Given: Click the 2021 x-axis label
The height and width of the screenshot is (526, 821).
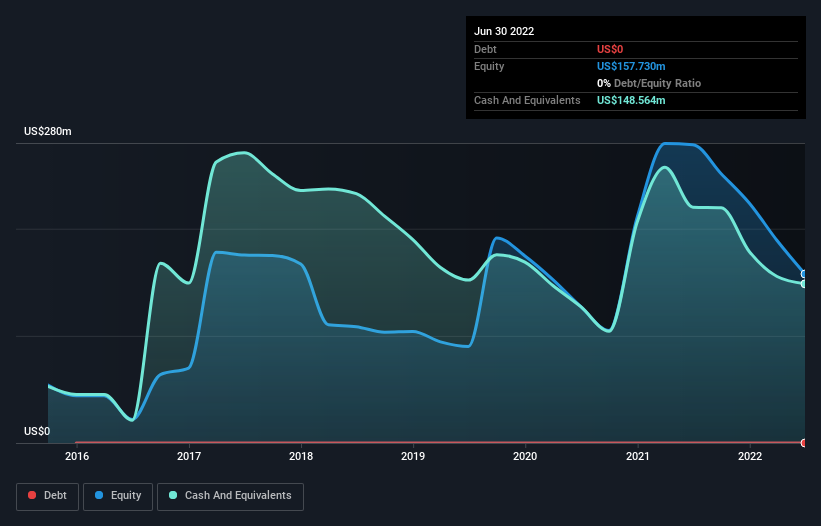Looking at the screenshot, I should (638, 456).
